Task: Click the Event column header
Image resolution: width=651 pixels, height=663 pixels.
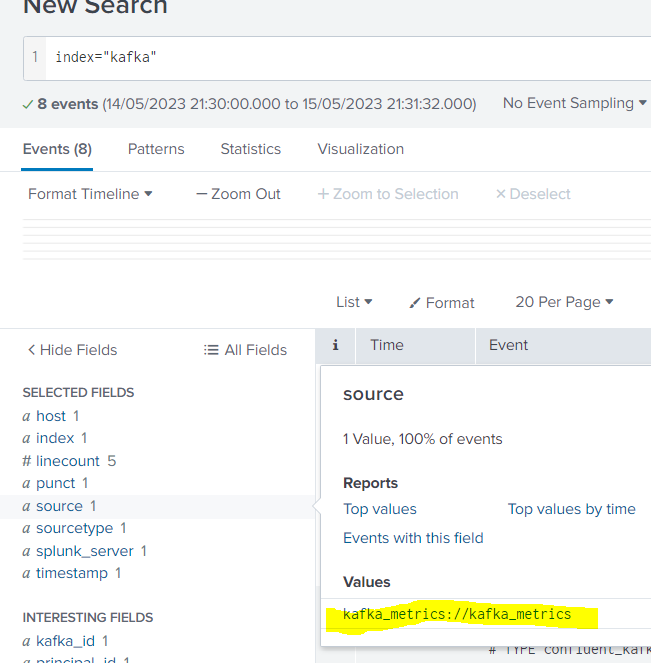Action: (x=563, y=345)
